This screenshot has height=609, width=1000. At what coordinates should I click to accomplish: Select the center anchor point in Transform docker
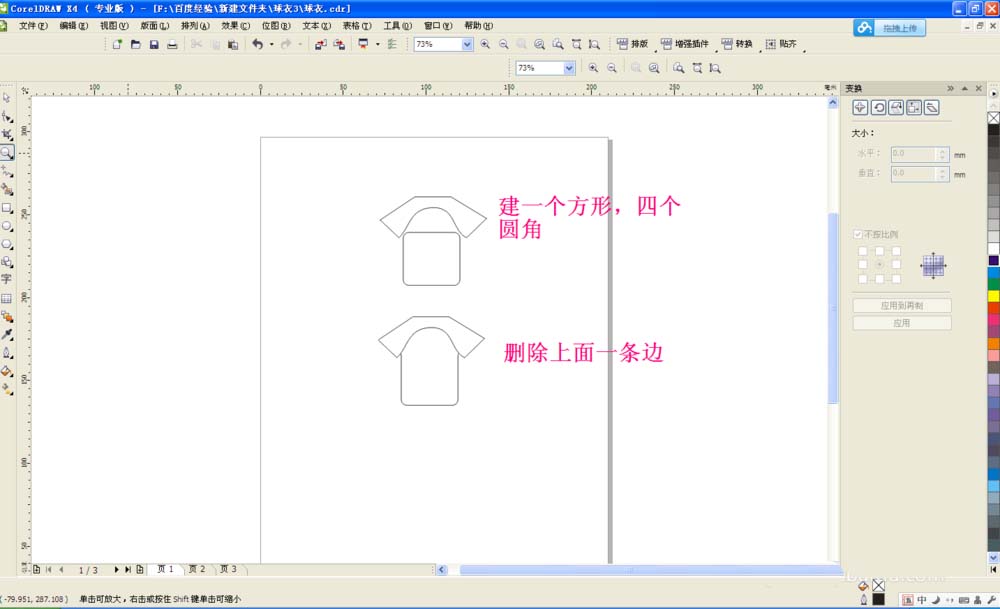[x=880, y=262]
